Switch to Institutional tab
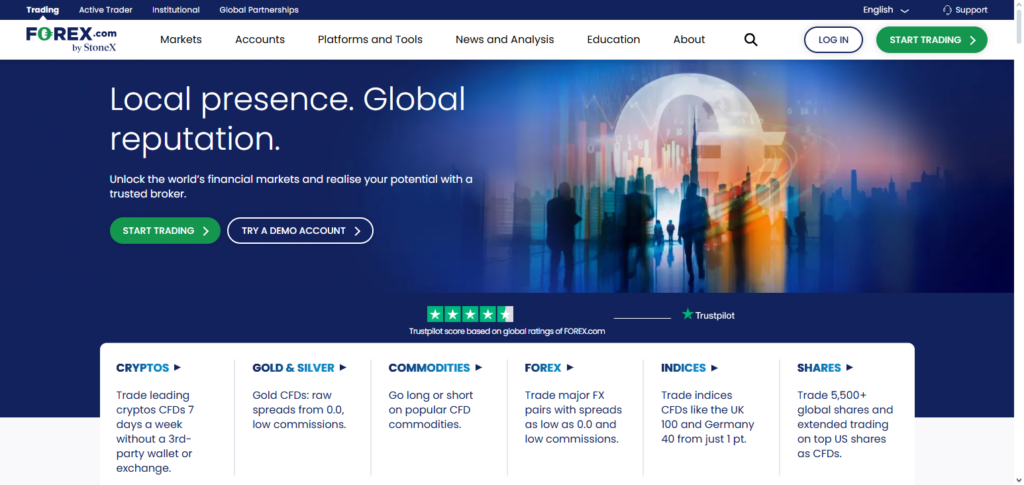The height and width of the screenshot is (485, 1024). (x=176, y=10)
